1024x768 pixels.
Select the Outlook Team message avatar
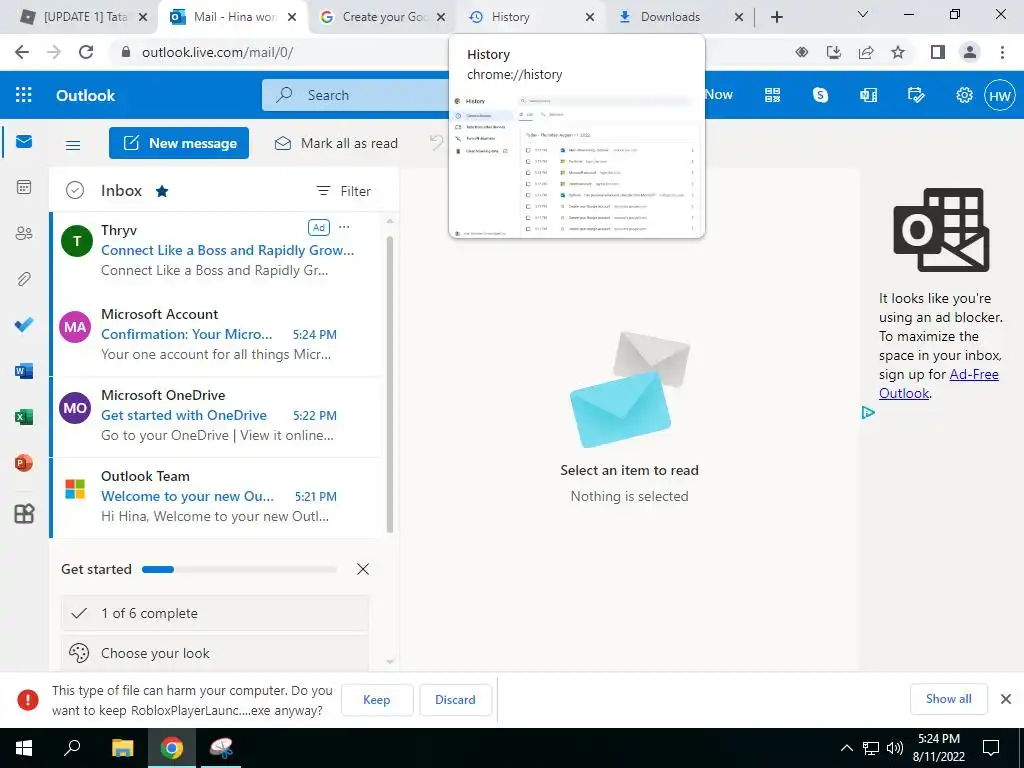pyautogui.click(x=75, y=489)
